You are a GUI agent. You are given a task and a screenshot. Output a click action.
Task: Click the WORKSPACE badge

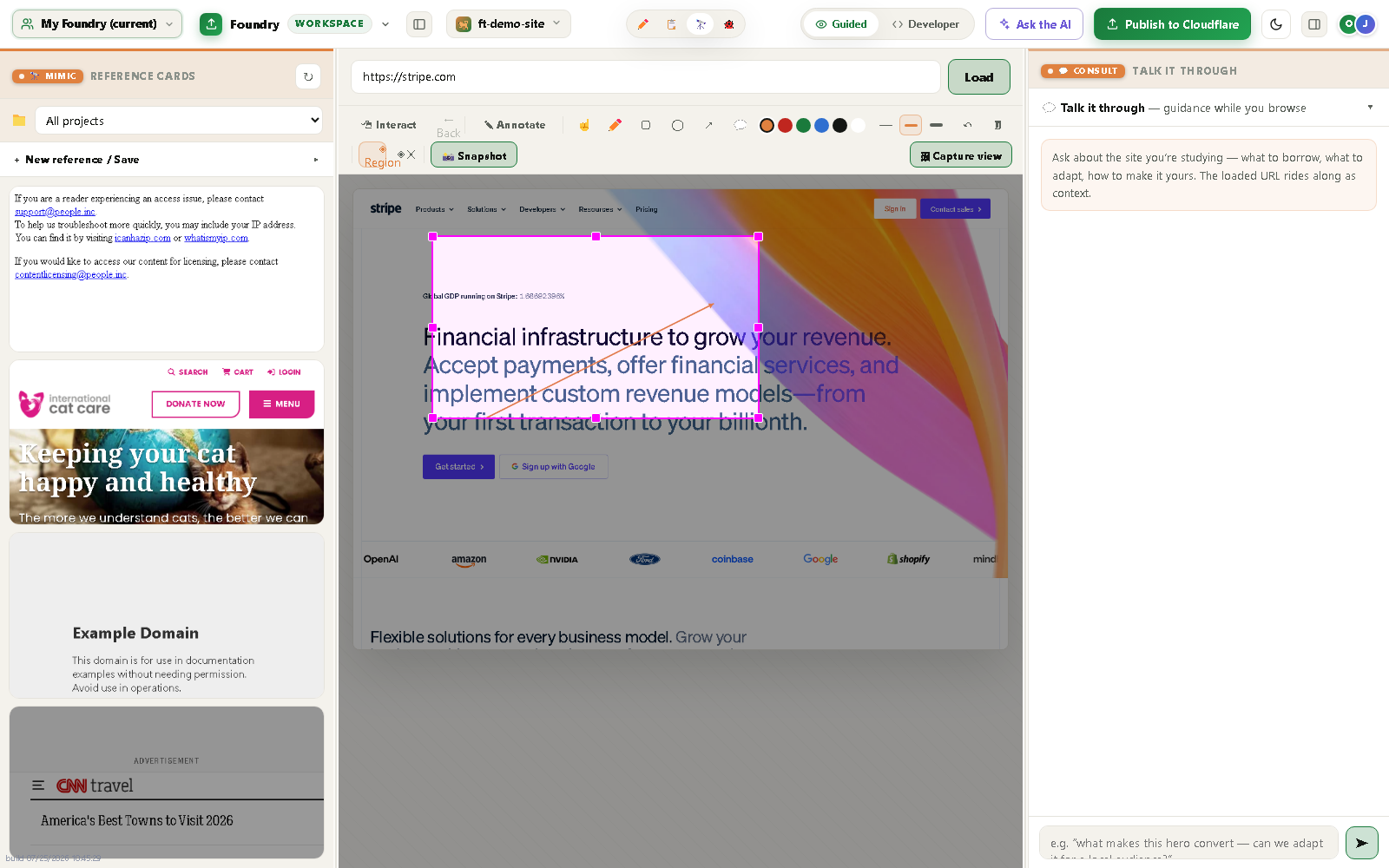click(329, 24)
